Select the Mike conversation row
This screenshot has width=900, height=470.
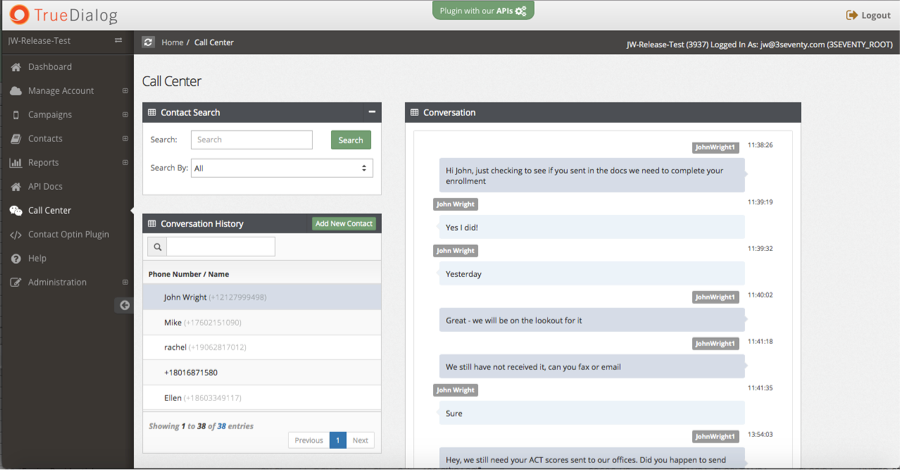pyautogui.click(x=262, y=323)
